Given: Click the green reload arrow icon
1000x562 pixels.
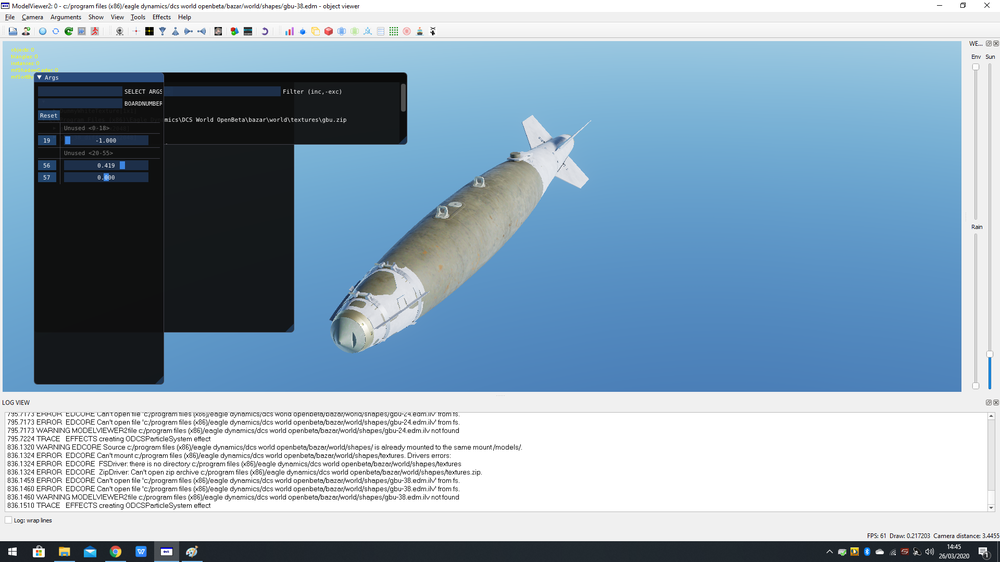Looking at the screenshot, I should pos(68,31).
